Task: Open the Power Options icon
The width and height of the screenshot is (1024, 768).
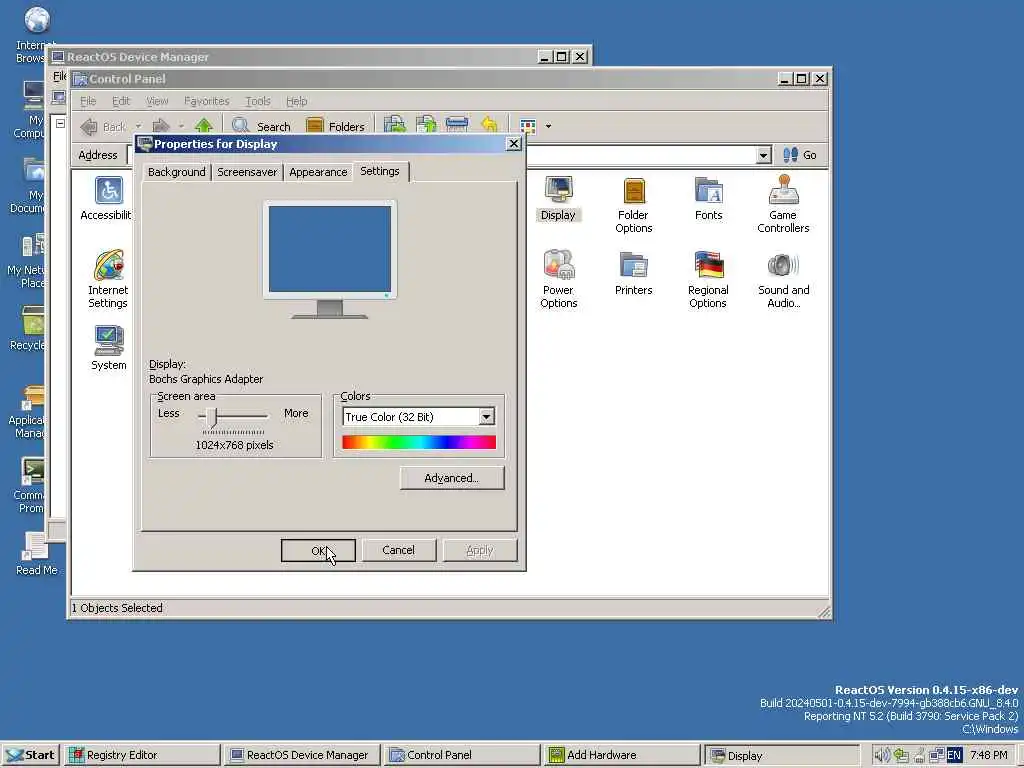Action: (x=558, y=279)
